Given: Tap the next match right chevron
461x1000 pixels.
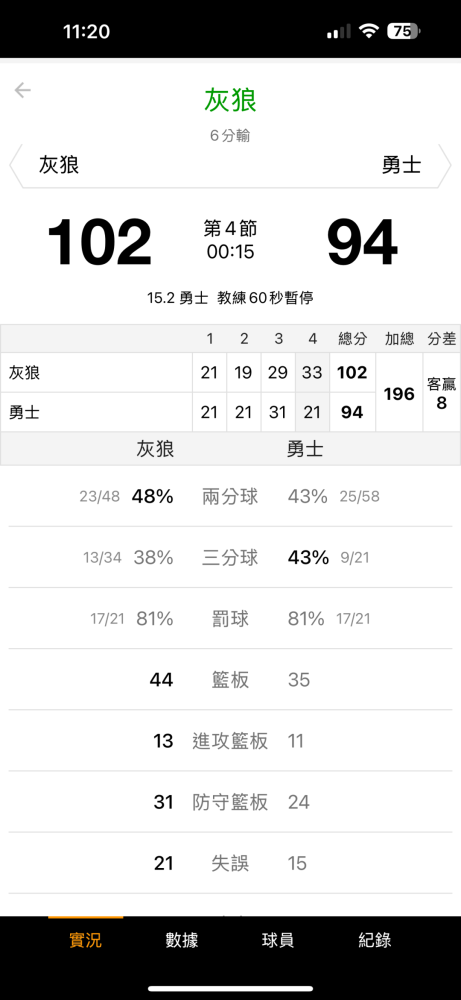Looking at the screenshot, I should (445, 166).
